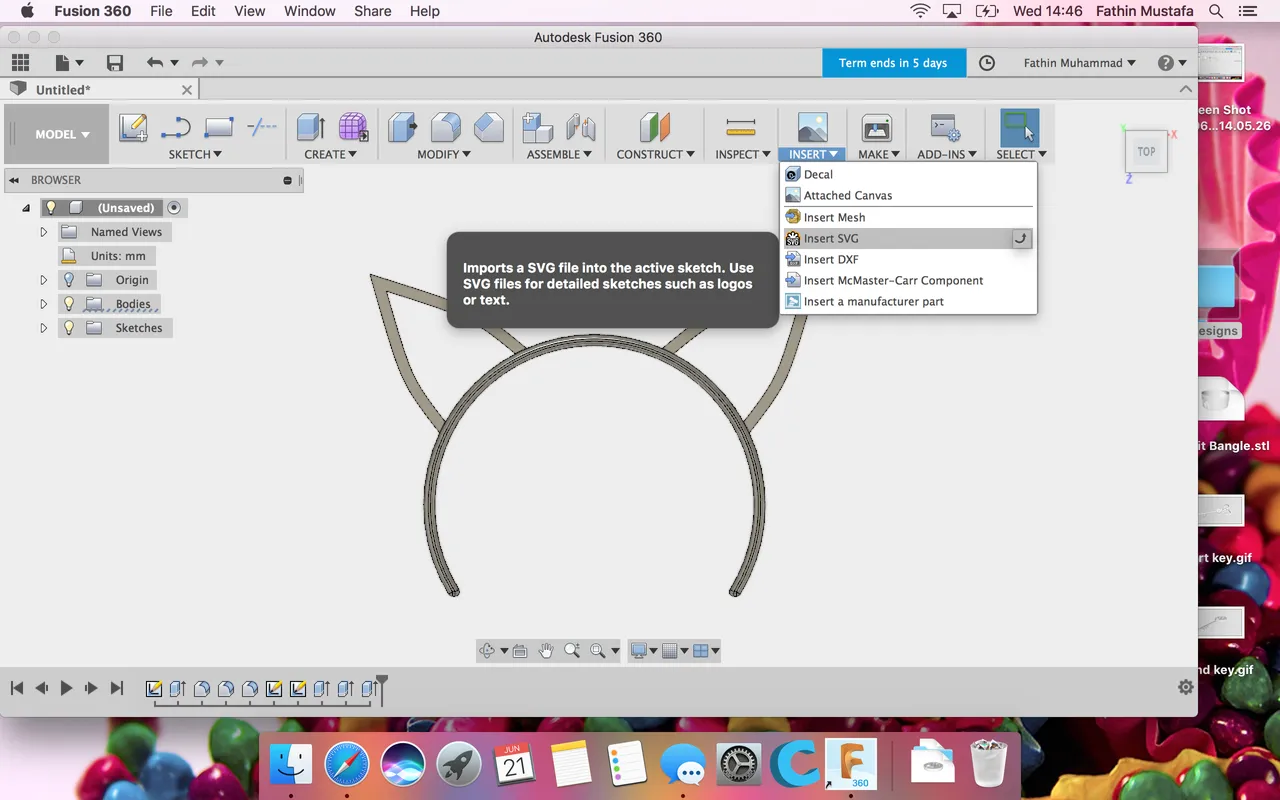Click the Insert picture icon
The width and height of the screenshot is (1280, 800).
pyautogui.click(x=812, y=128)
